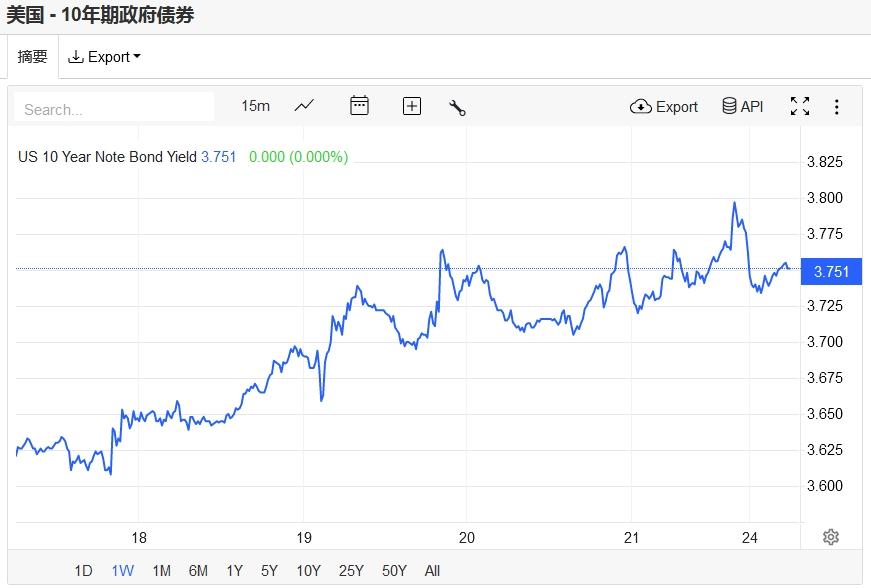Image resolution: width=871 pixels, height=588 pixels.
Task: Click the plus icon to add comparison
Action: tap(412, 106)
